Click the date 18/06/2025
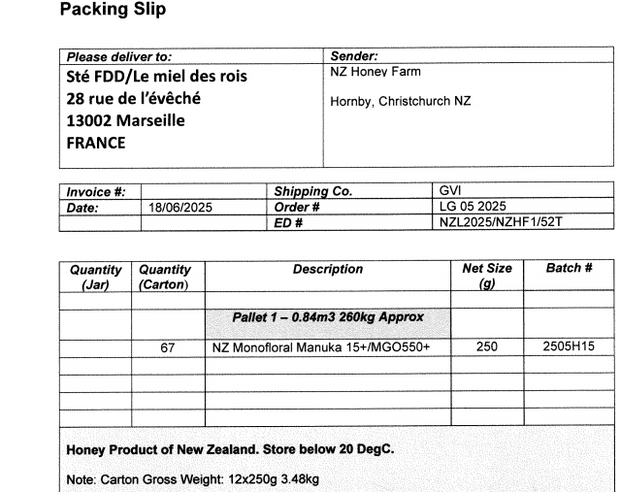Viewport: 620px width, 492px height. [180, 208]
